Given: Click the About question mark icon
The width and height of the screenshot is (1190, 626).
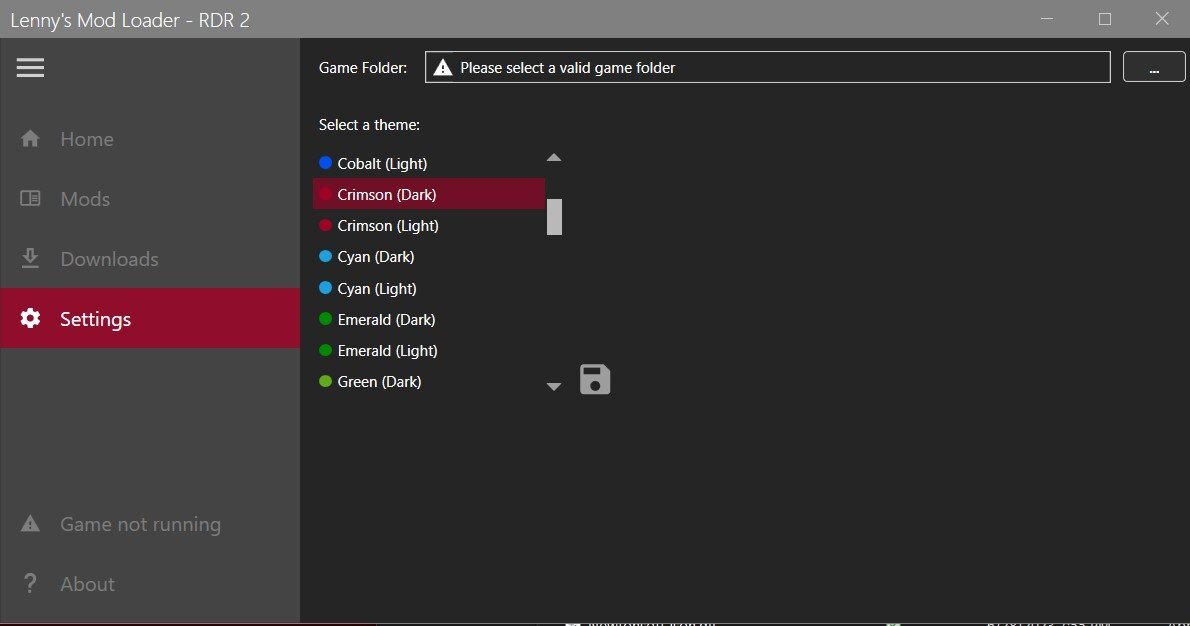Looking at the screenshot, I should coord(30,584).
